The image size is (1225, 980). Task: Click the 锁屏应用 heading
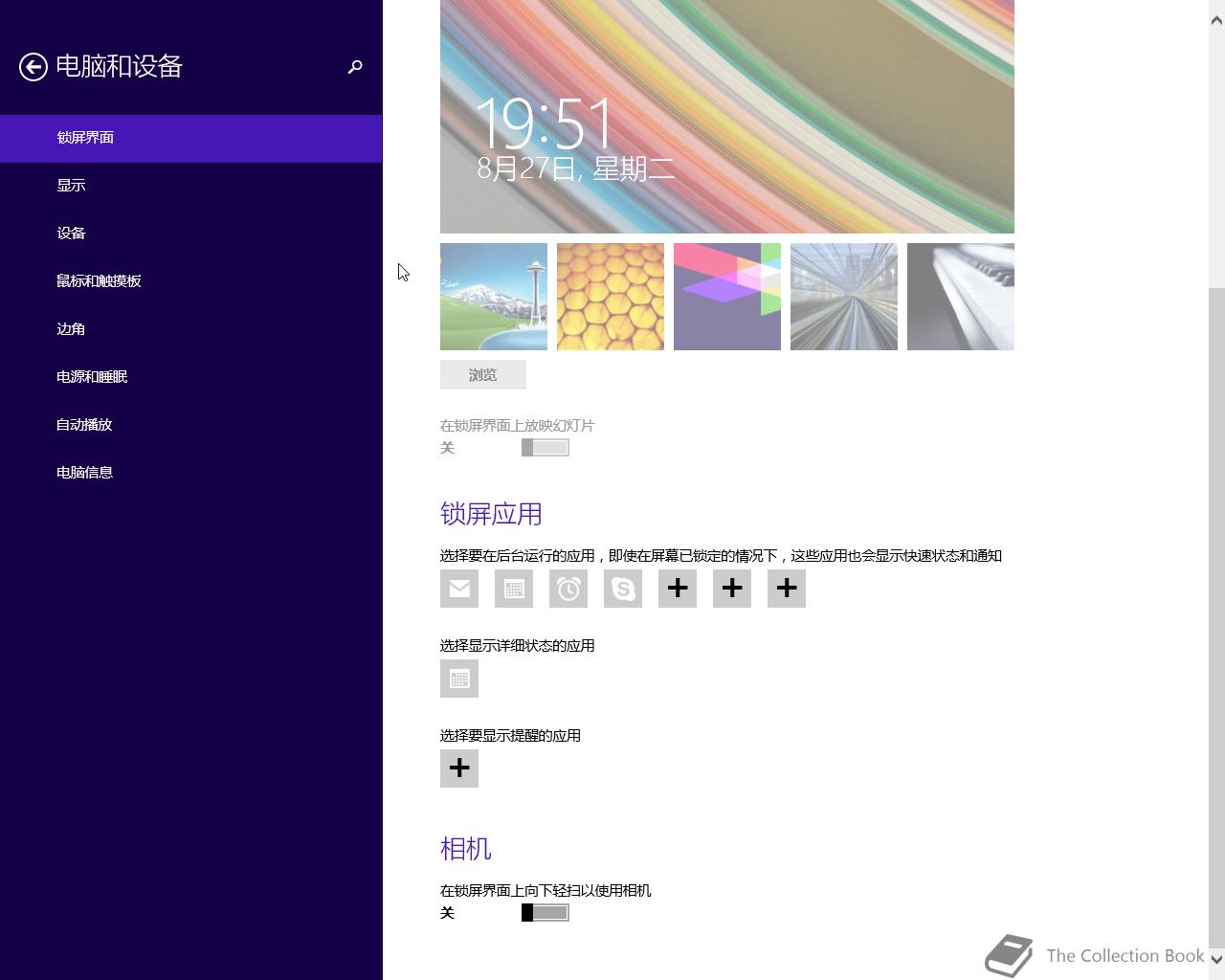[491, 514]
